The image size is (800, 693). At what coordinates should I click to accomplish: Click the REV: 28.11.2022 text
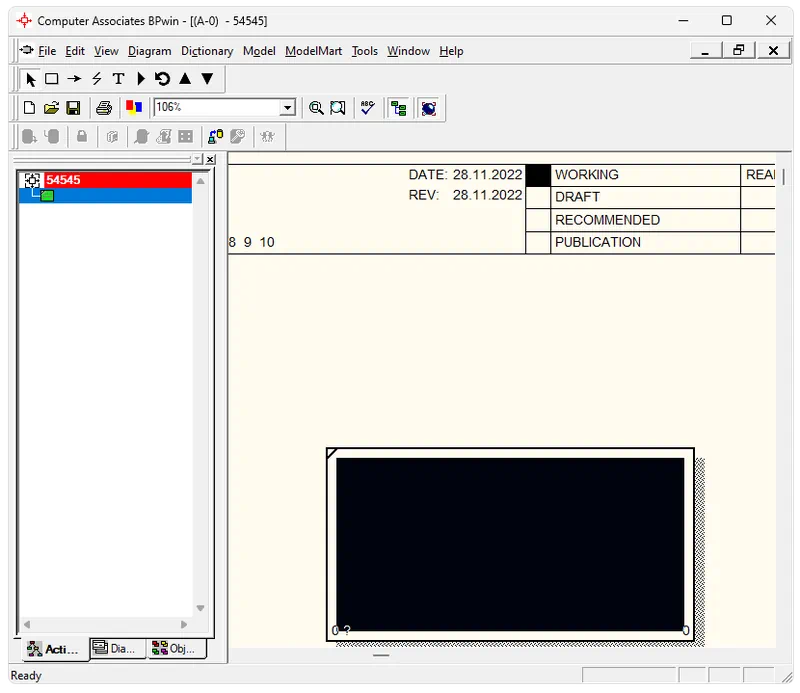(x=465, y=195)
